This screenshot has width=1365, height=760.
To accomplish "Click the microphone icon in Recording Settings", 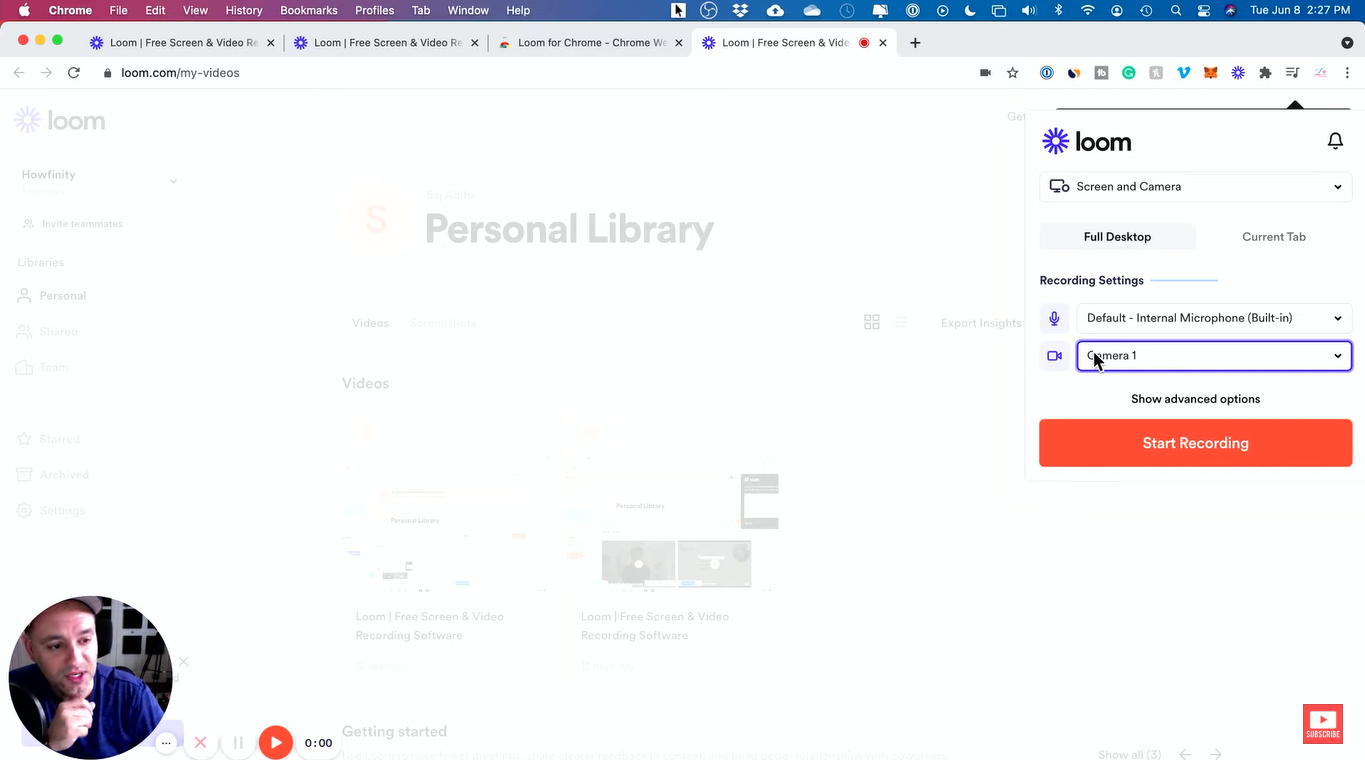I will (1054, 318).
